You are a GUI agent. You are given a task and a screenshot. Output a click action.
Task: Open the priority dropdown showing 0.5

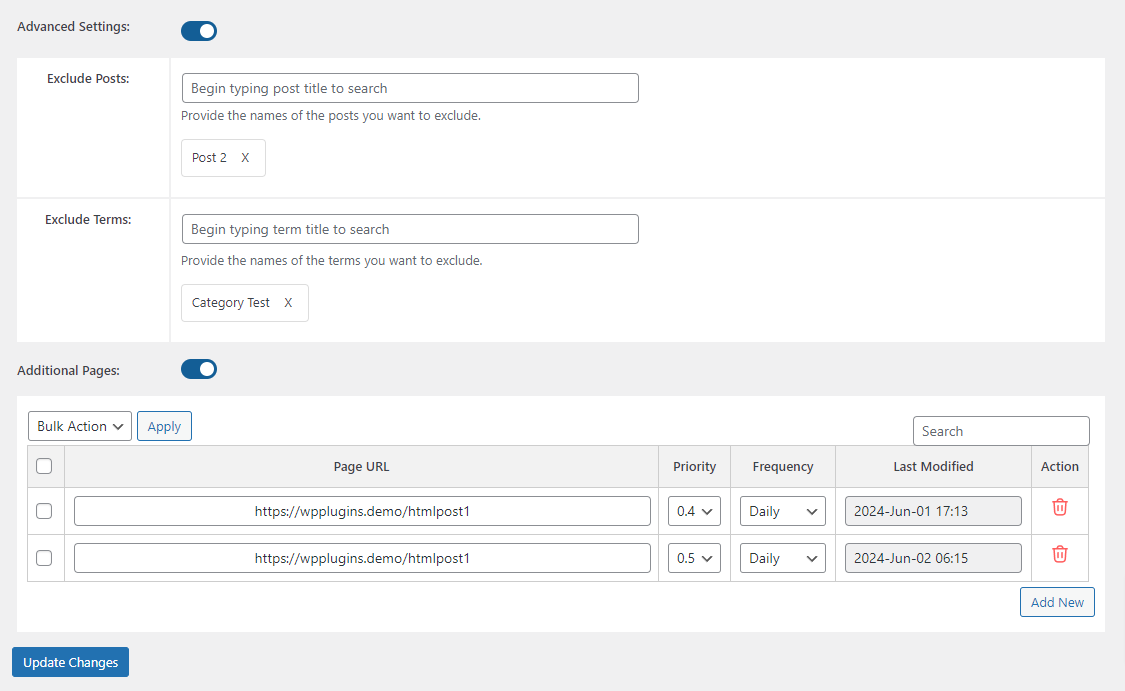[694, 558]
